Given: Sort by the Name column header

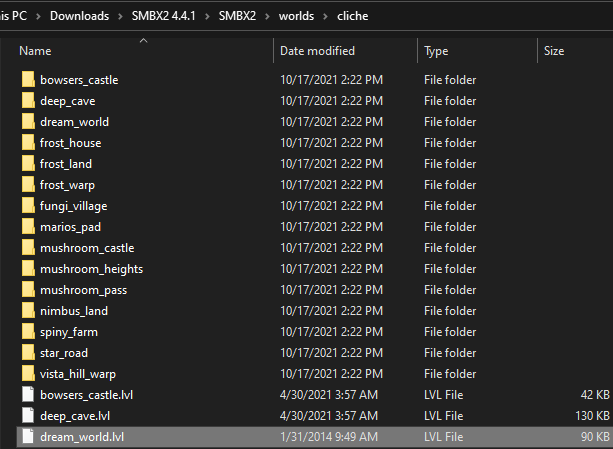Looking at the screenshot, I should click(35, 51).
